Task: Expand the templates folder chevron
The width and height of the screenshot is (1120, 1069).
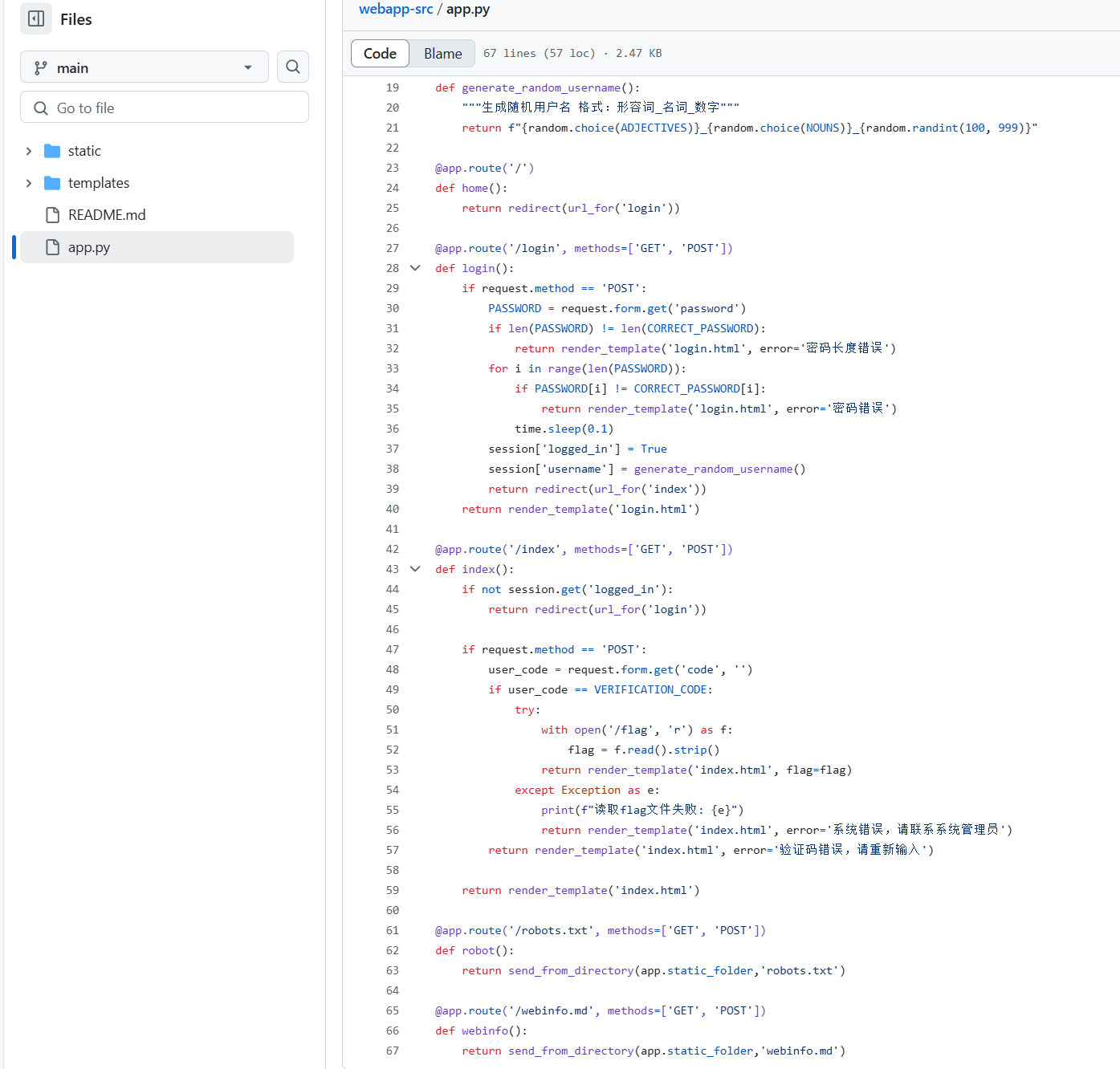Action: pos(29,183)
